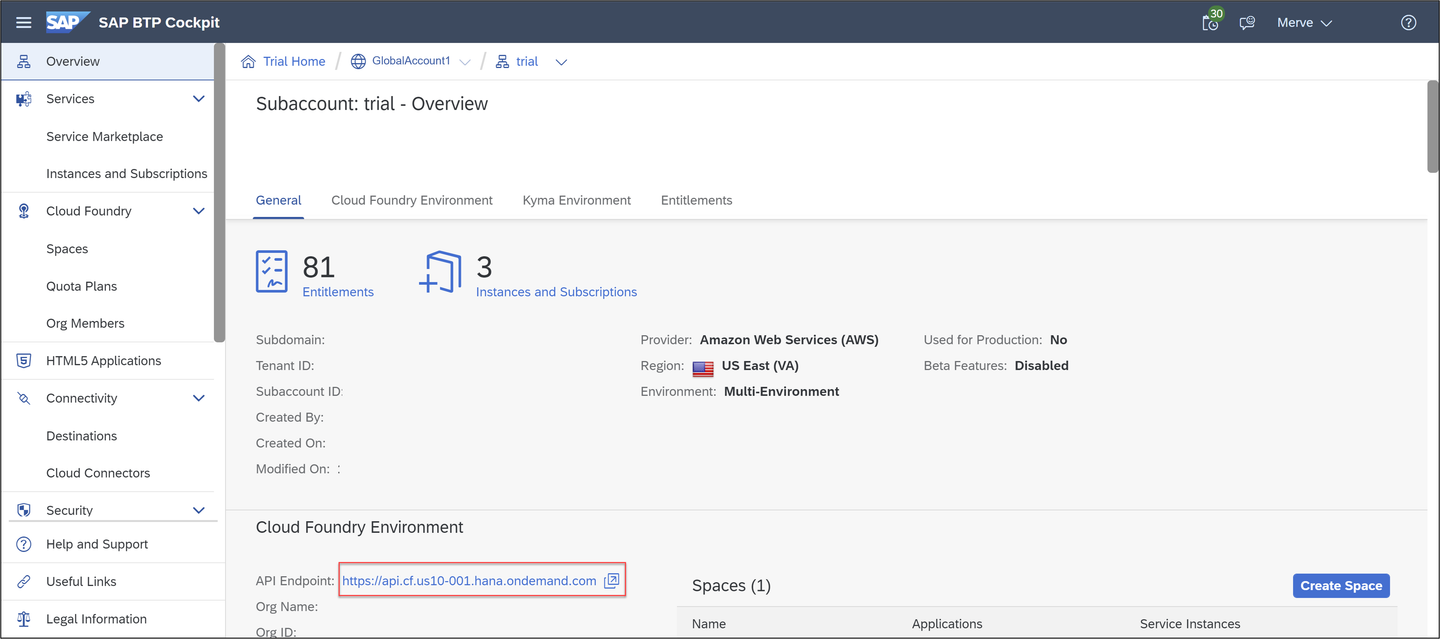Click the "Amazon Web Services (AWS)" provider value
The width and height of the screenshot is (1440, 639).
[x=789, y=340]
